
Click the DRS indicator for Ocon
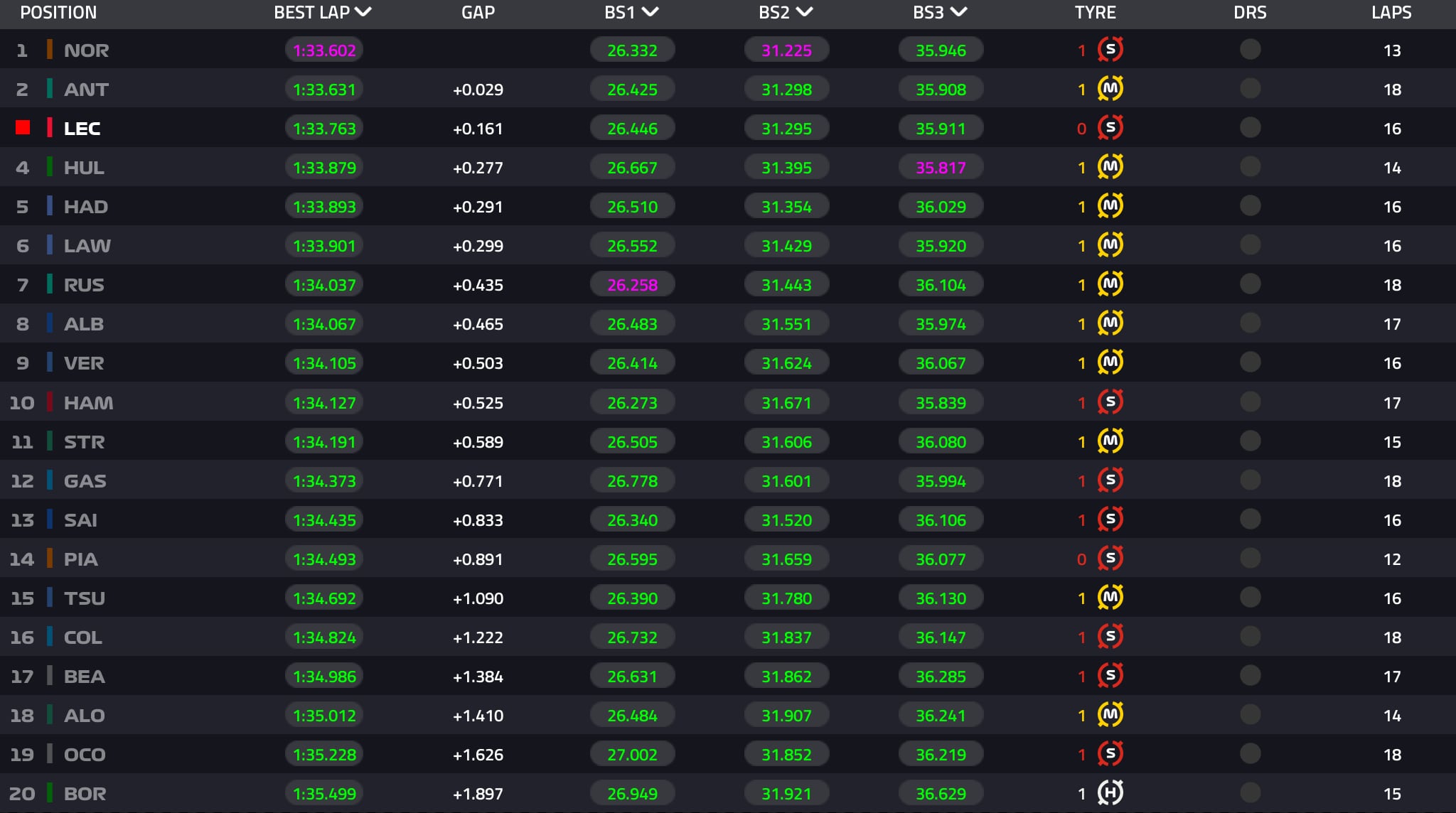[1250, 754]
